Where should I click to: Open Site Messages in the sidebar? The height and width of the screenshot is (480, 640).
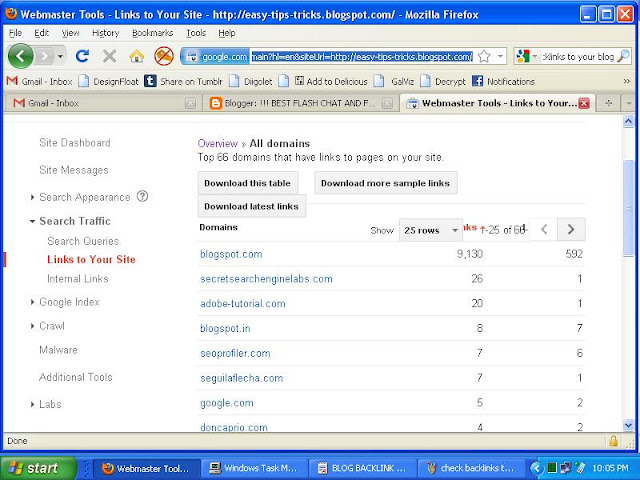[74, 170]
